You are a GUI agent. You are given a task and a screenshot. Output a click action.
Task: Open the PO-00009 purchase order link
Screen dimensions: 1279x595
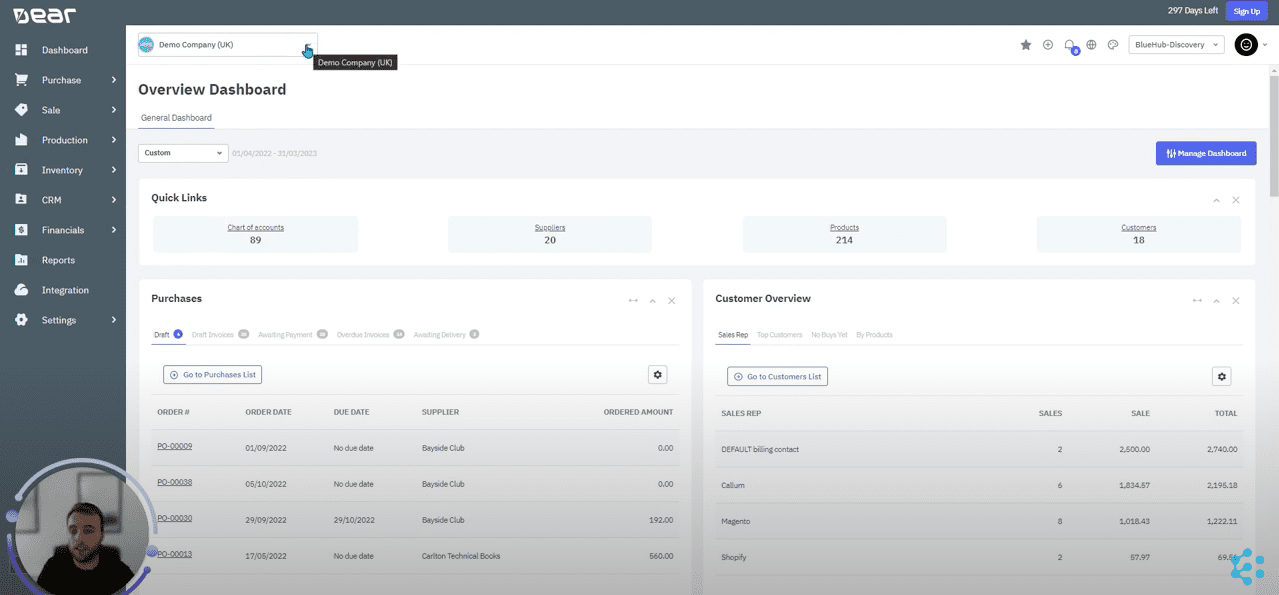[x=174, y=446]
